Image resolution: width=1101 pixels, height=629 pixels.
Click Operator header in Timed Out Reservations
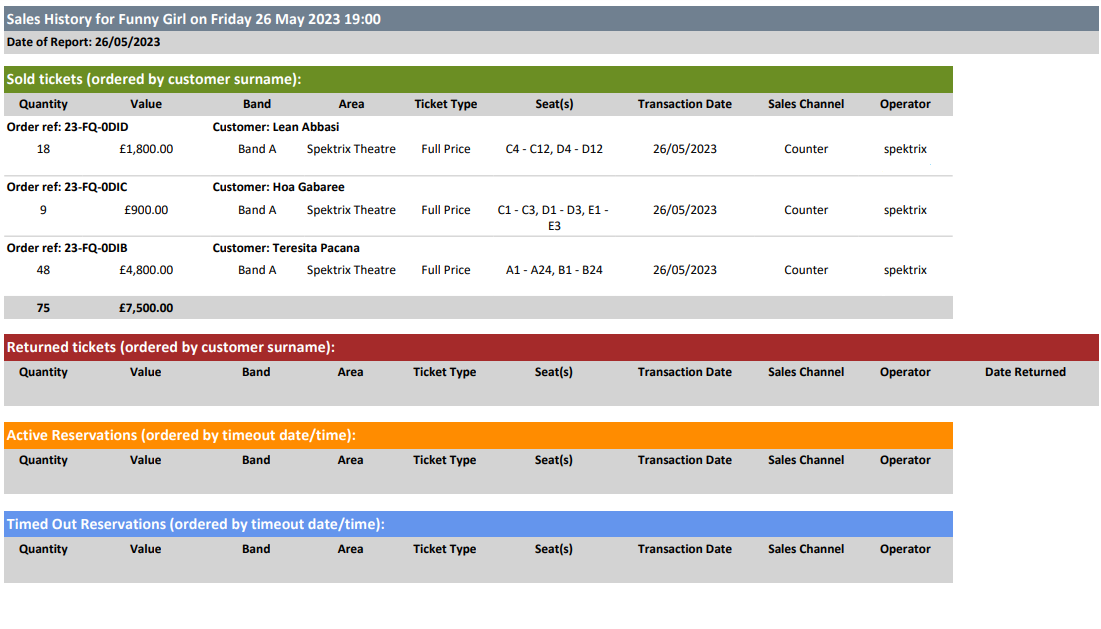pos(905,549)
